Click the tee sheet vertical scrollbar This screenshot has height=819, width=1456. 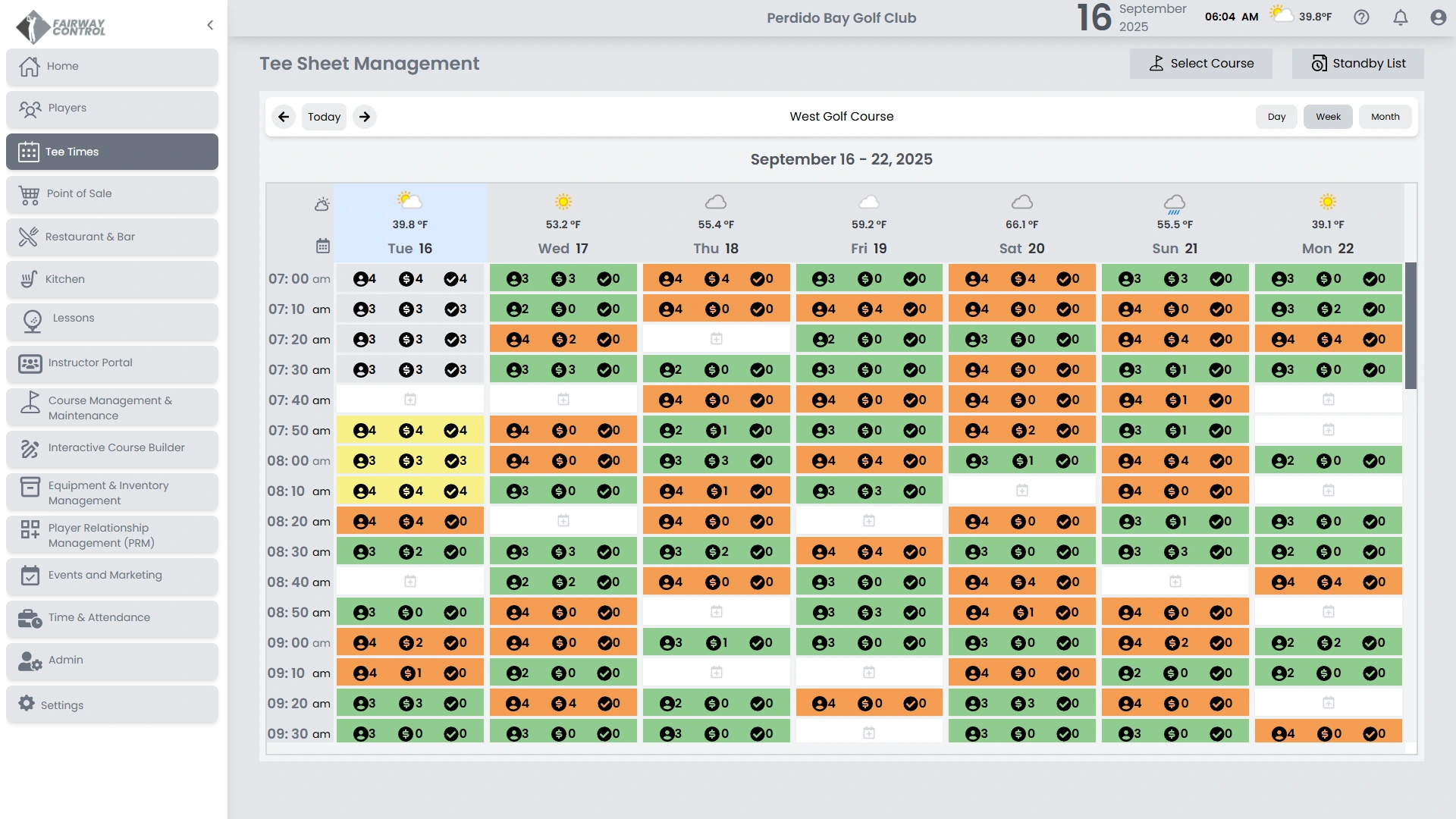[x=1410, y=326]
